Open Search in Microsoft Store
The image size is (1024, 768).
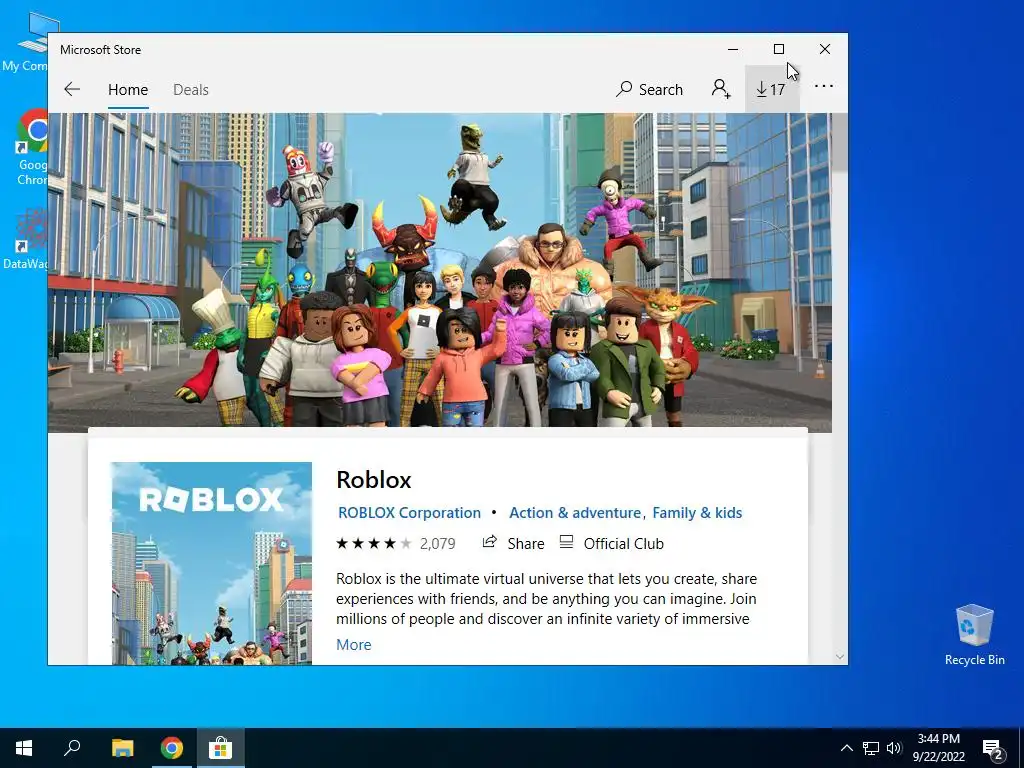649,89
